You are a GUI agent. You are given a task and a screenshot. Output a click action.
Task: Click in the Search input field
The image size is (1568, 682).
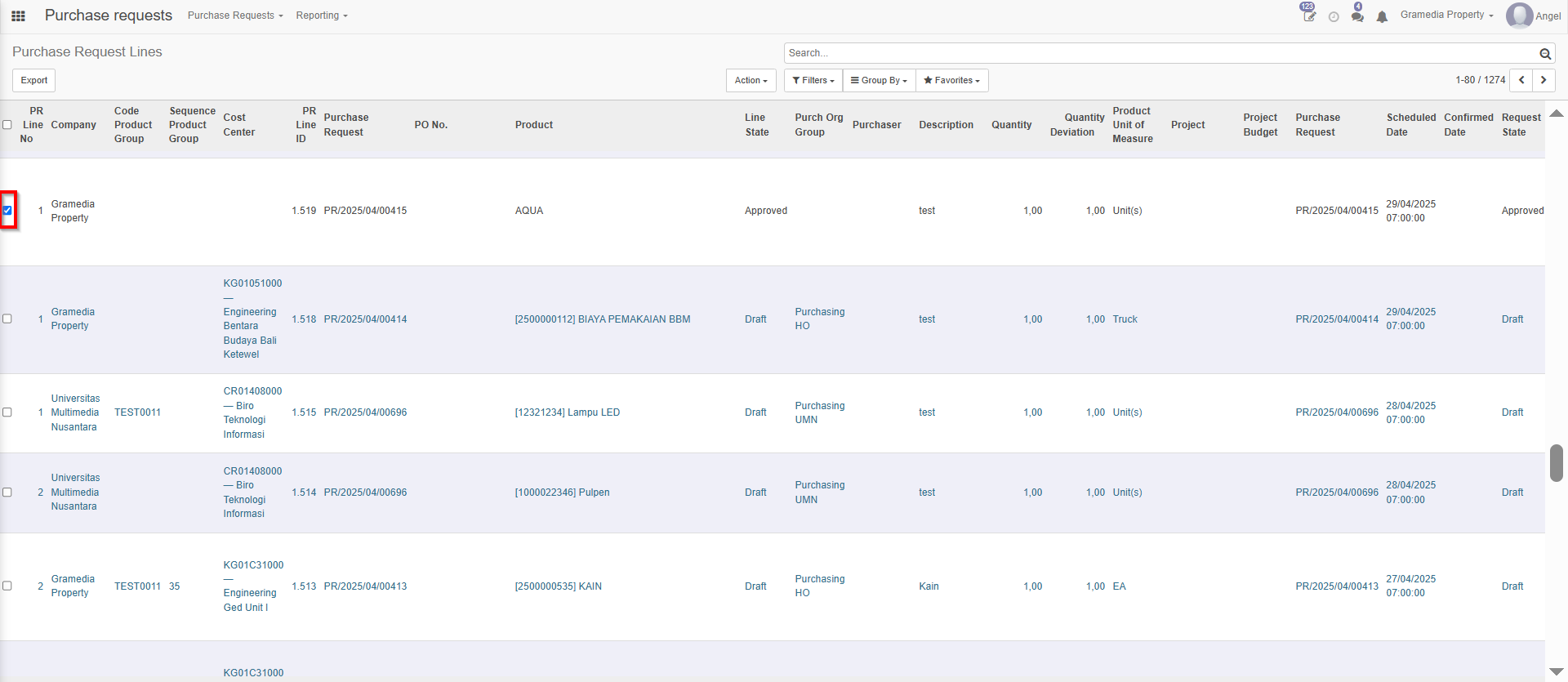1160,53
